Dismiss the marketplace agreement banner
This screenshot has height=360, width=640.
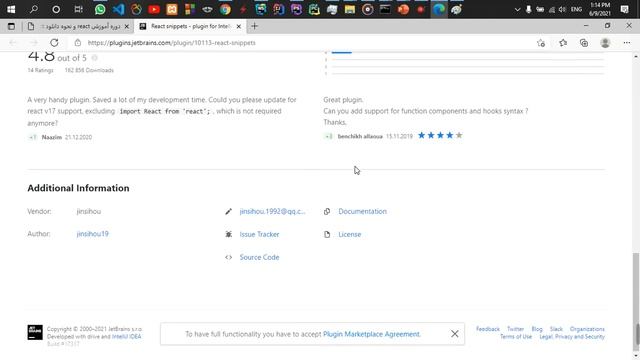pyautogui.click(x=455, y=334)
